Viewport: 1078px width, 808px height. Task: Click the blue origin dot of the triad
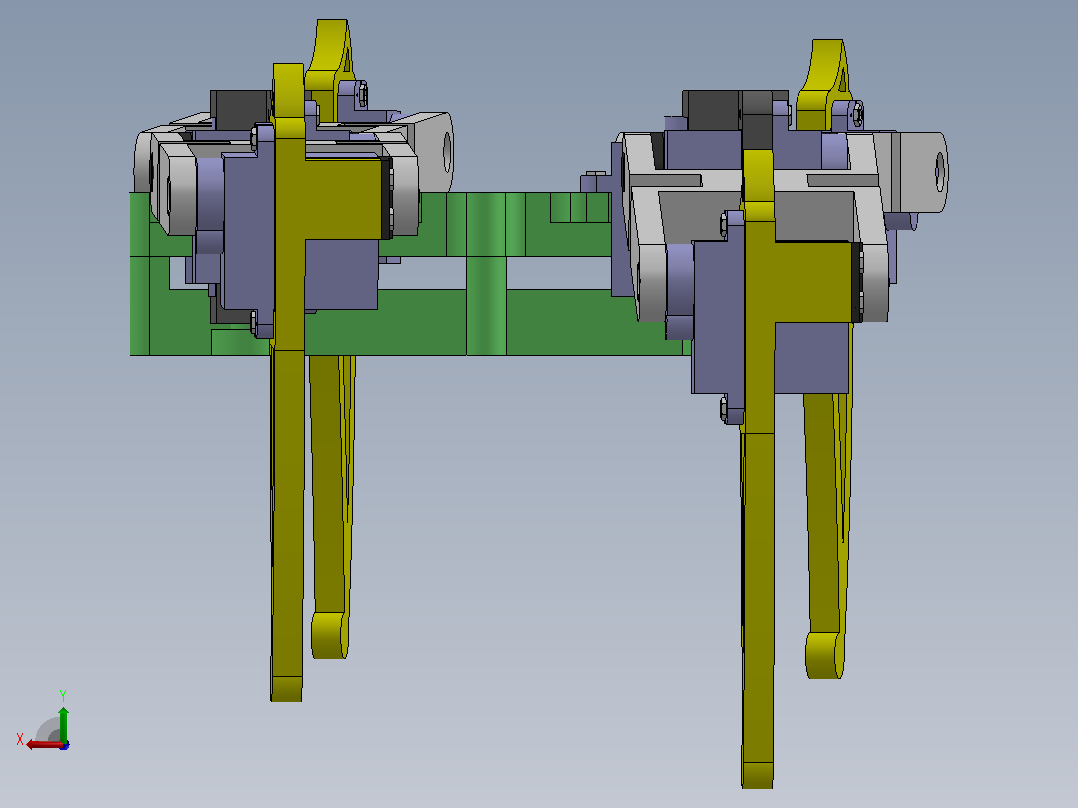click(64, 745)
